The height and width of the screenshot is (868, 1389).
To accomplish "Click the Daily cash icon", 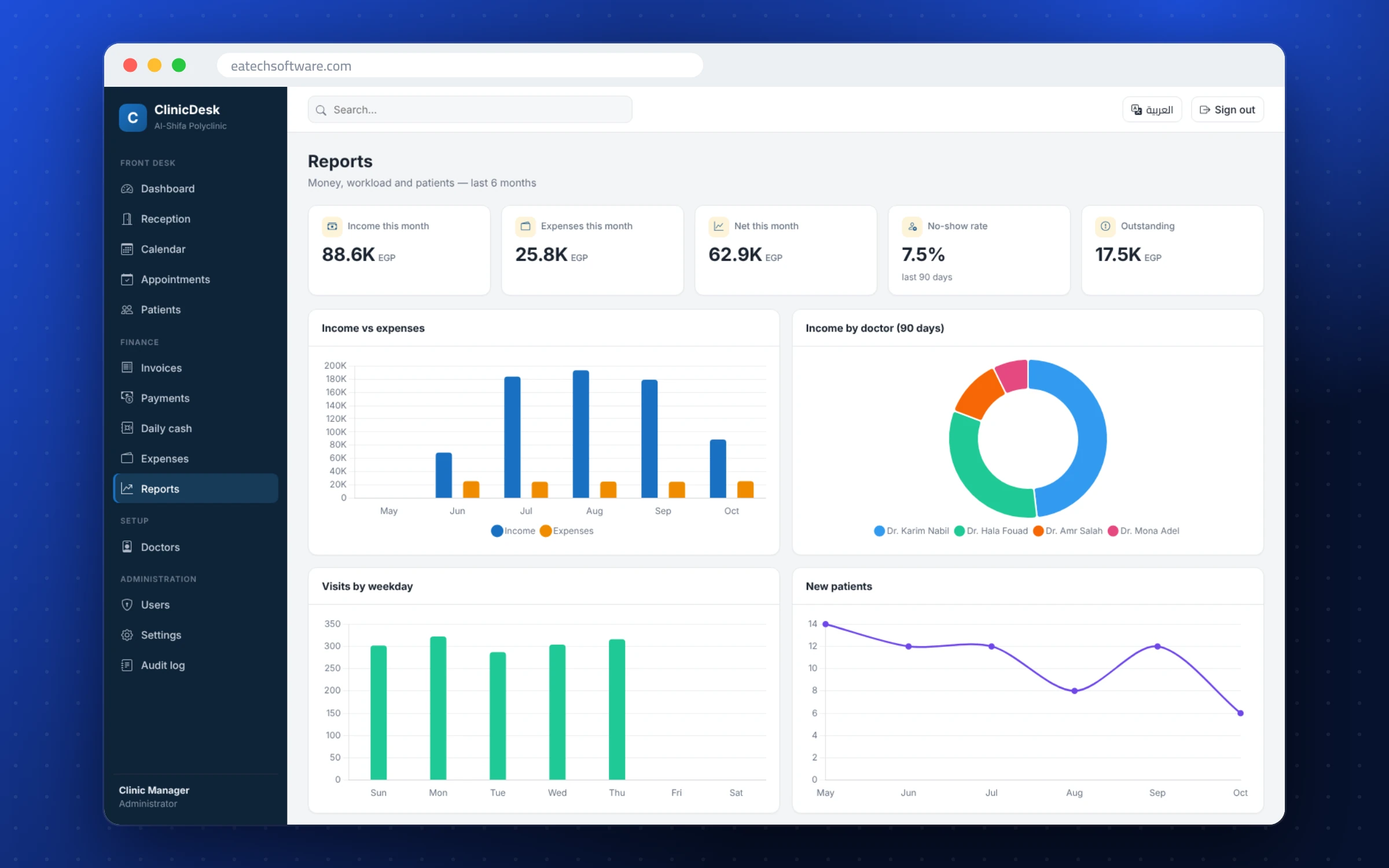I will tap(127, 428).
